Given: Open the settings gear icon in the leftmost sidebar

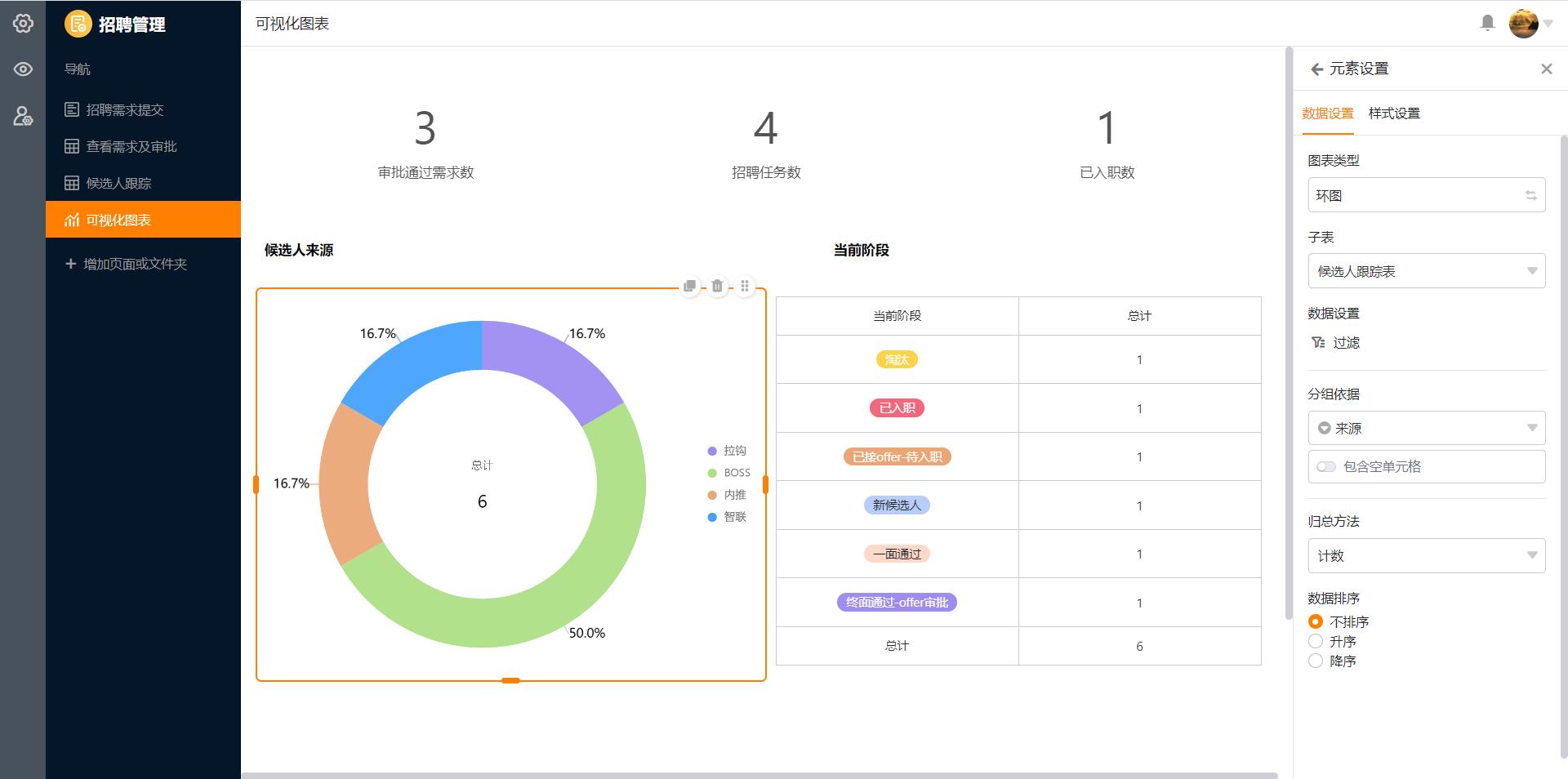Looking at the screenshot, I should [x=24, y=23].
